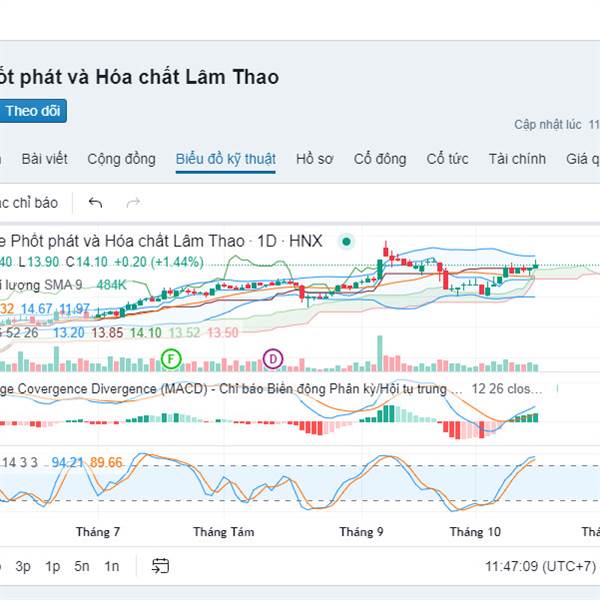Click the purple D dividend marker

pos(273,359)
